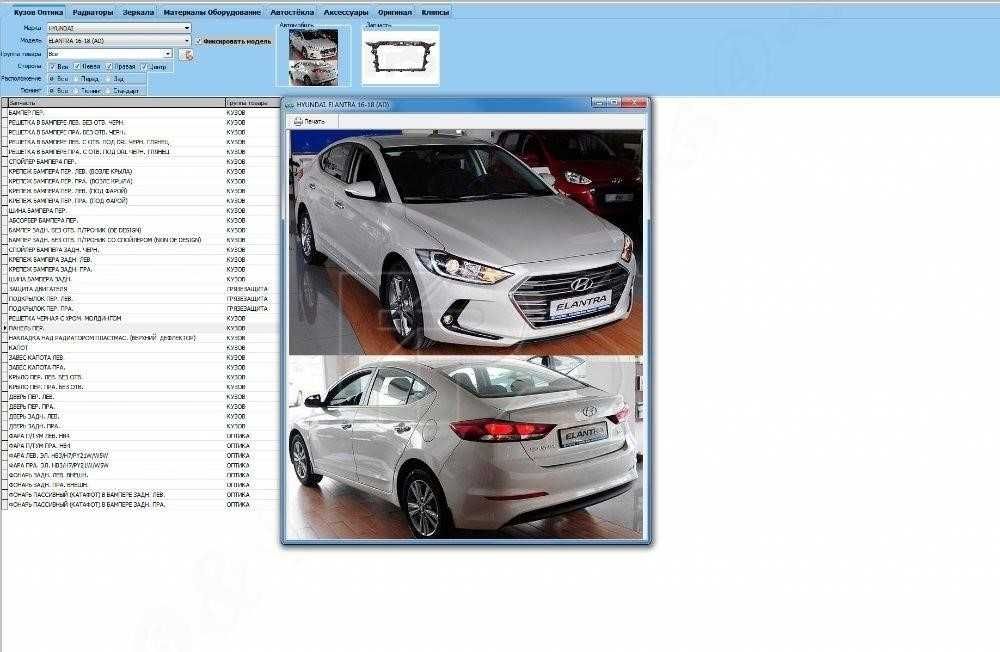
Task: Select ФОНАРЬ ПАССИВНЫЙ (КАТАФОТ) ЗАДН. ПРА. row
Action: (143, 505)
